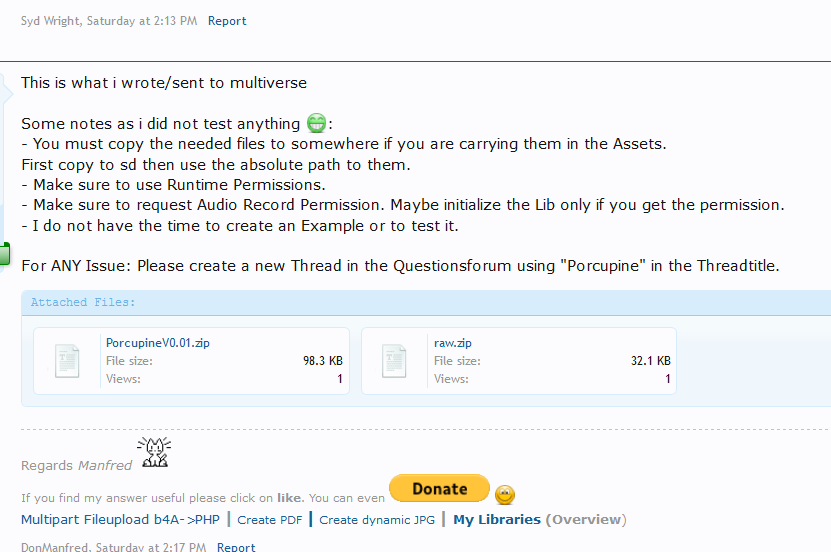Viewport: 831px width, 552px height.
Task: Click the PorcupineV0.01.zip file icon
Action: pos(68,360)
